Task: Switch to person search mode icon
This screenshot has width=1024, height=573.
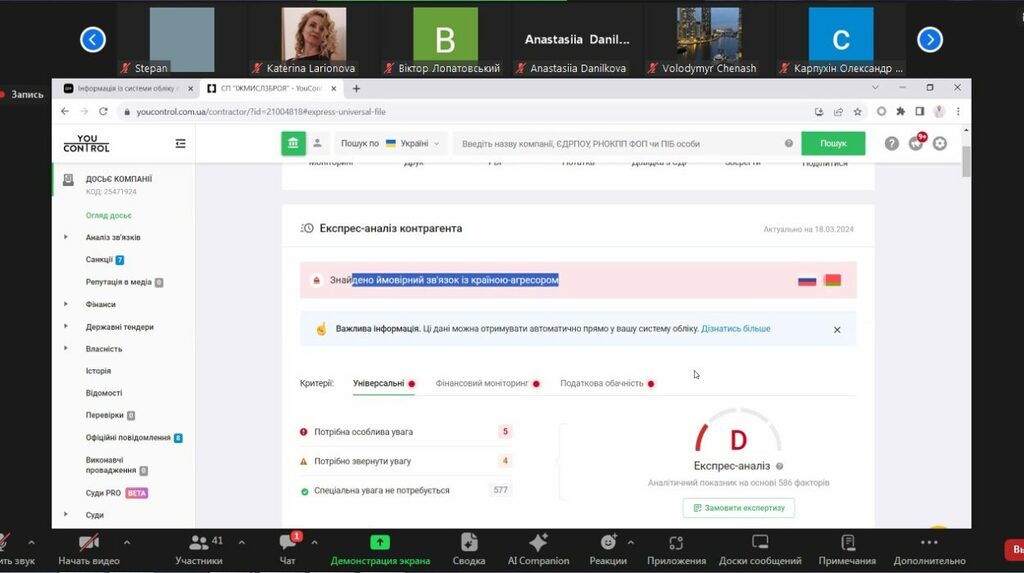Action: (318, 143)
